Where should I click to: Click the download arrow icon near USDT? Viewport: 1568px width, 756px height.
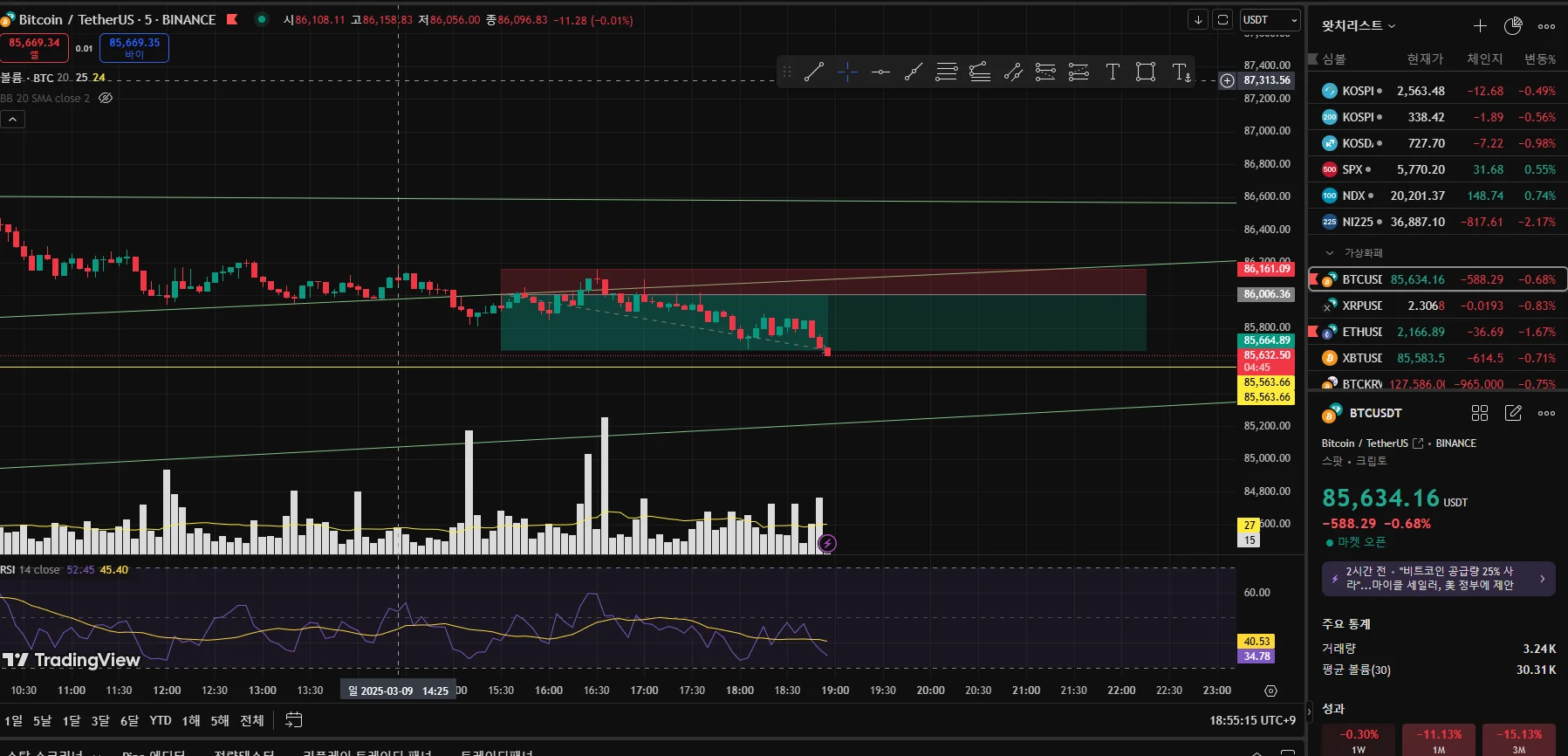[x=1198, y=20]
